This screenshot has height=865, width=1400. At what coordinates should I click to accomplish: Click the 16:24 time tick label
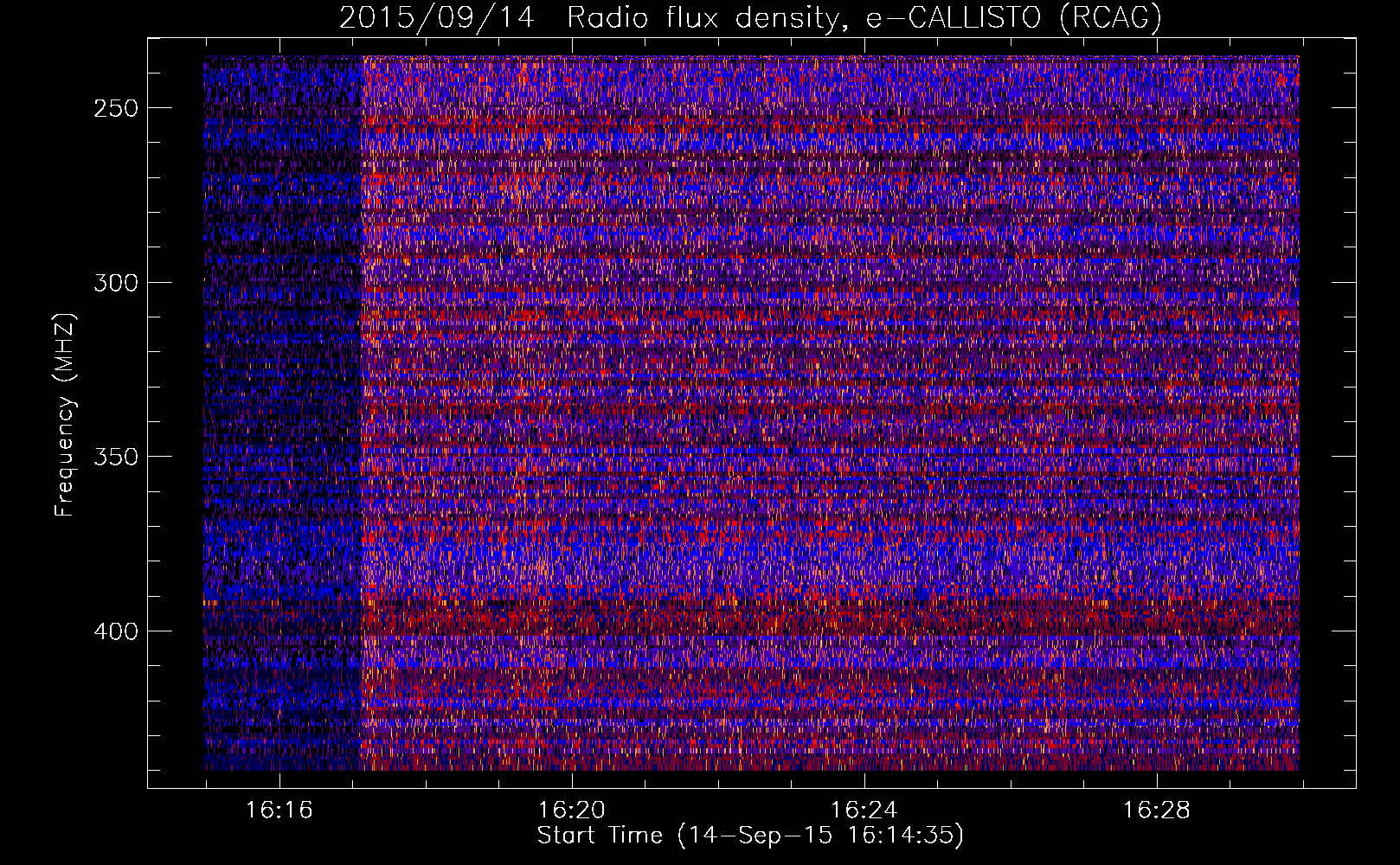tap(864, 811)
